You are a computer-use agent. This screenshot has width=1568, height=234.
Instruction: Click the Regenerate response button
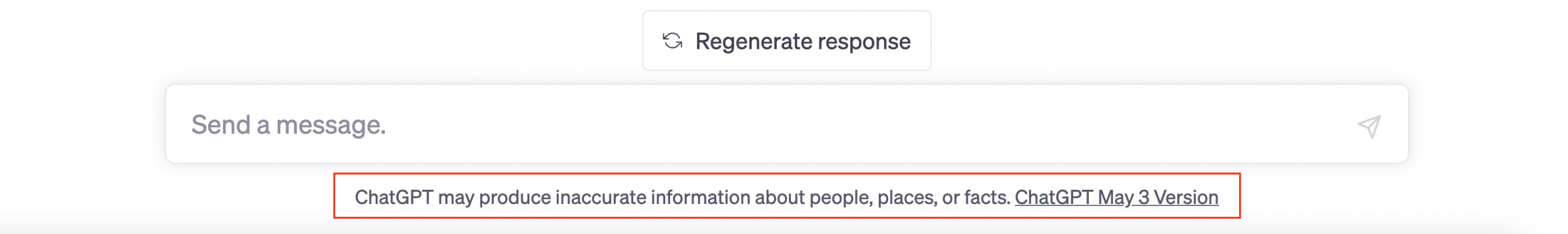coord(786,40)
